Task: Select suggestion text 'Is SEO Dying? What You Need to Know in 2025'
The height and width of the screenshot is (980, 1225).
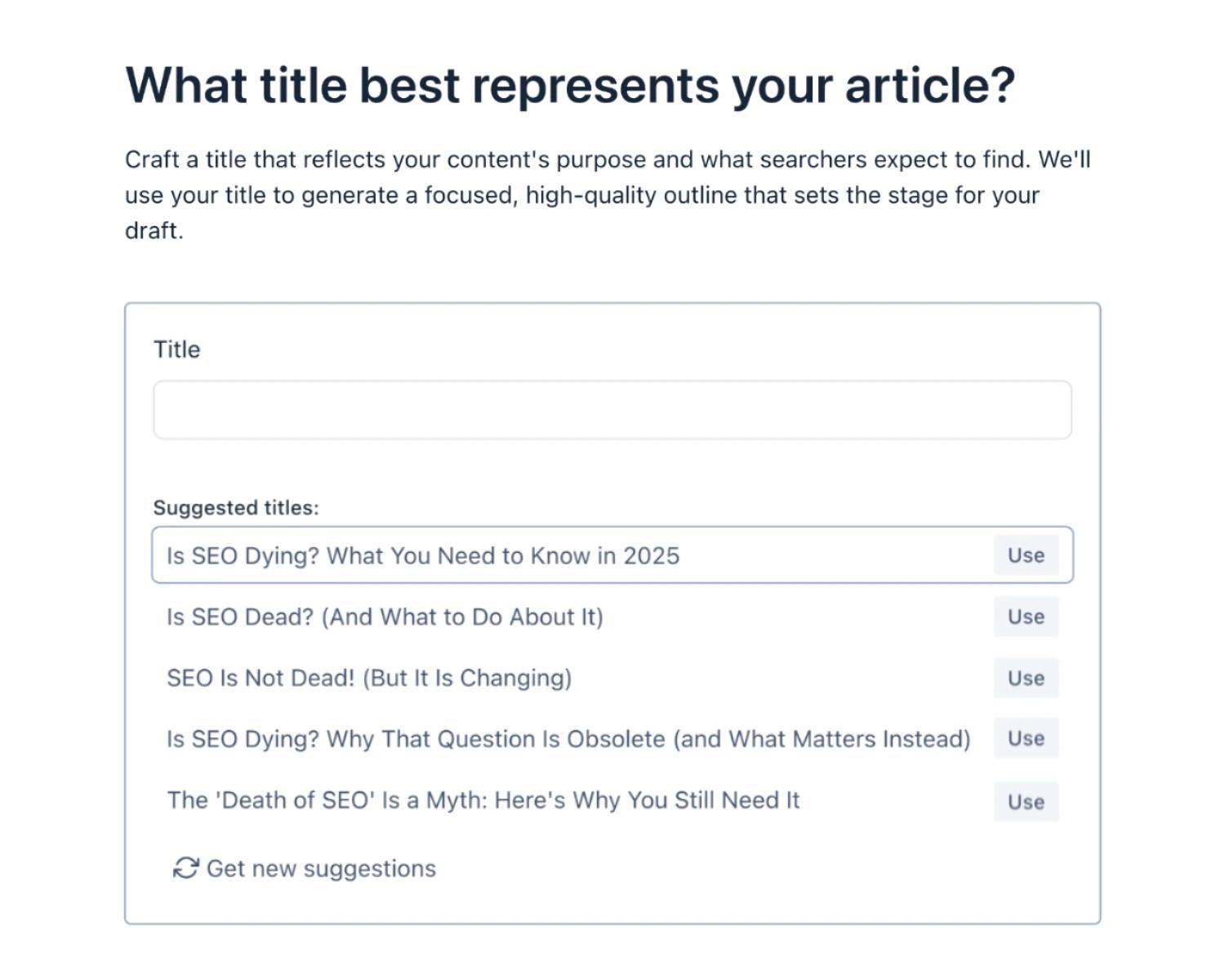Action: tap(423, 555)
